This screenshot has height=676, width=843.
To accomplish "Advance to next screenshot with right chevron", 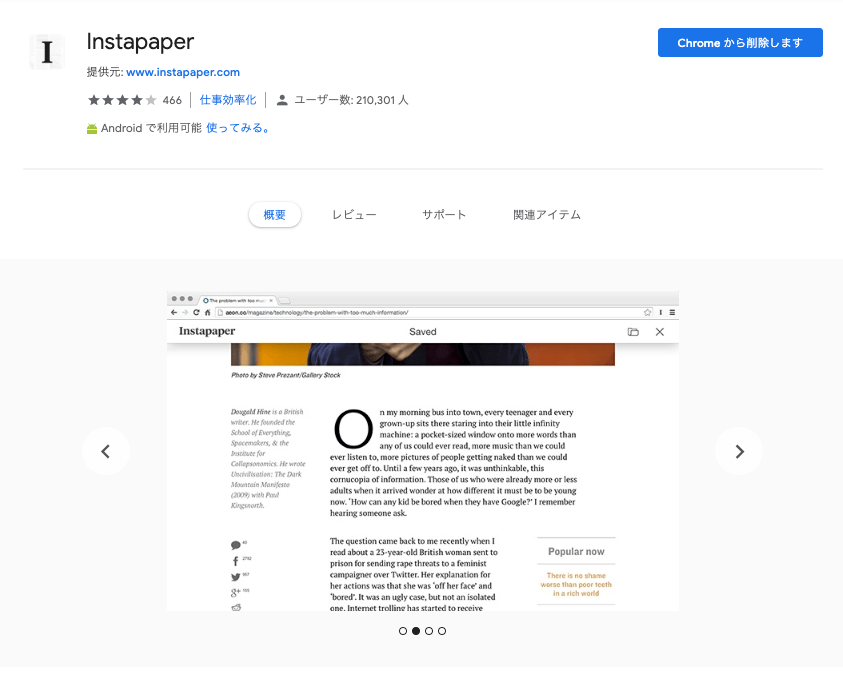I will point(739,451).
